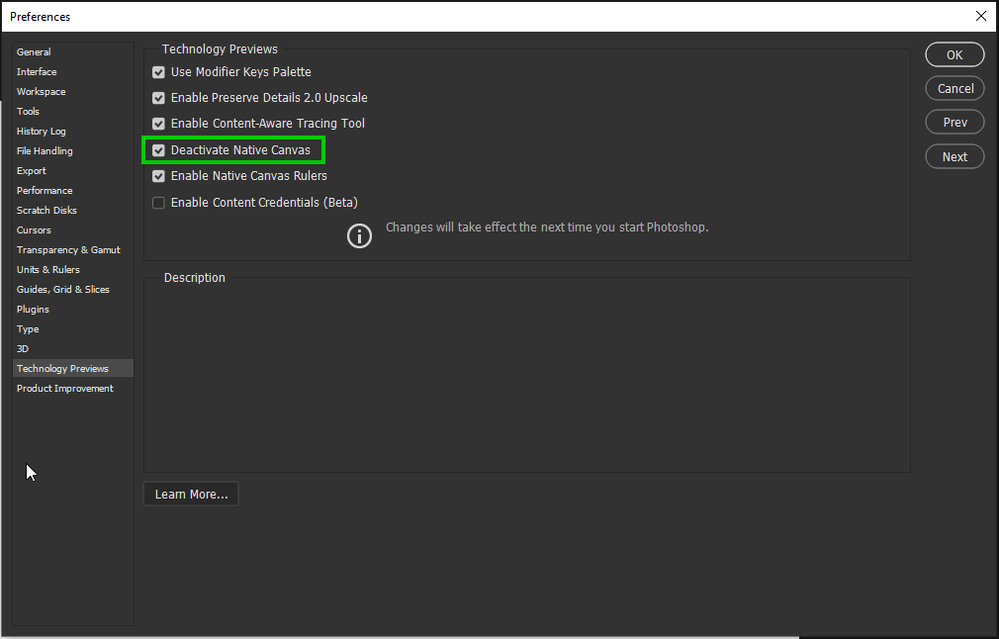Uncheck Use Modifier Keys Palette
999x639 pixels.
tap(158, 72)
